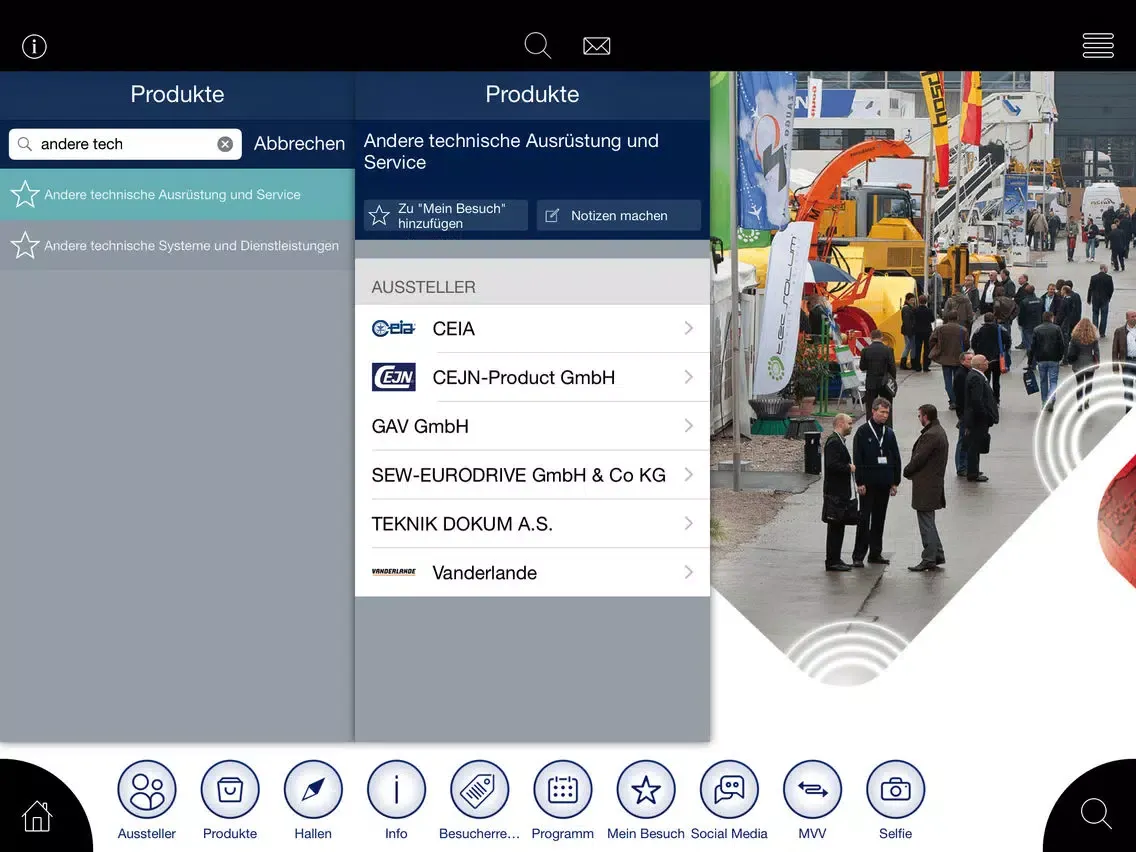
Task: Open the envelope mail icon
Action: [x=596, y=46]
